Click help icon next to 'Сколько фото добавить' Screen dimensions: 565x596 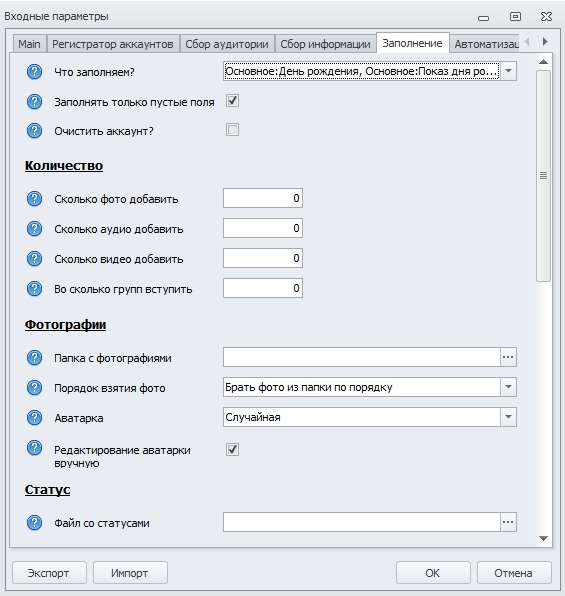click(x=34, y=198)
